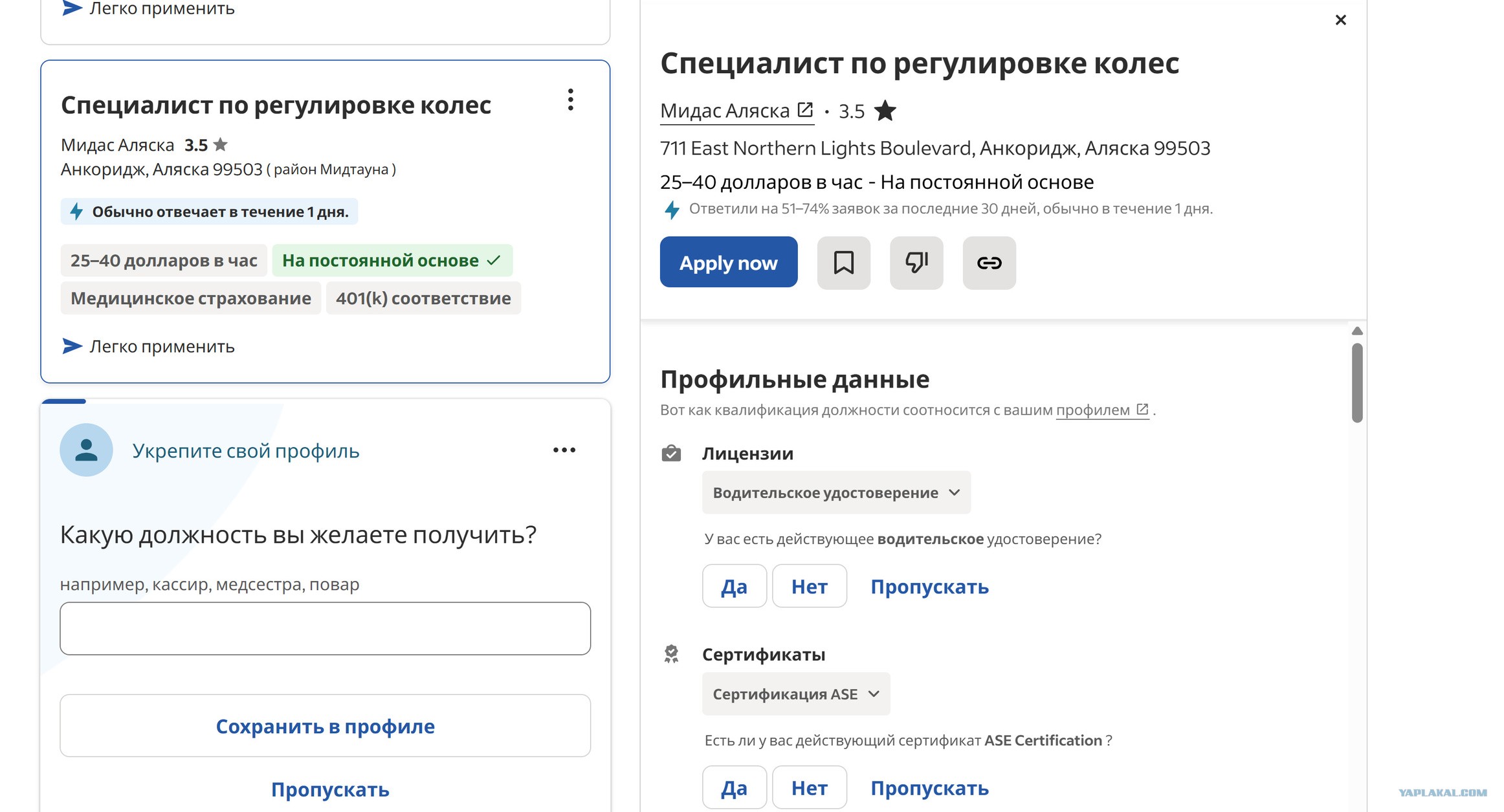1504x812 pixels.
Task: Click the profile avatar icon
Action: click(x=86, y=450)
